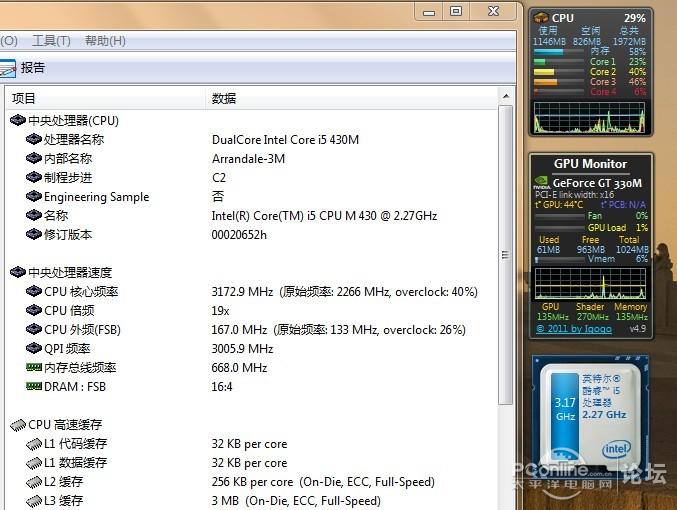
Task: Click the cache icon beside CPU 高速缓存
Action: click(18, 425)
